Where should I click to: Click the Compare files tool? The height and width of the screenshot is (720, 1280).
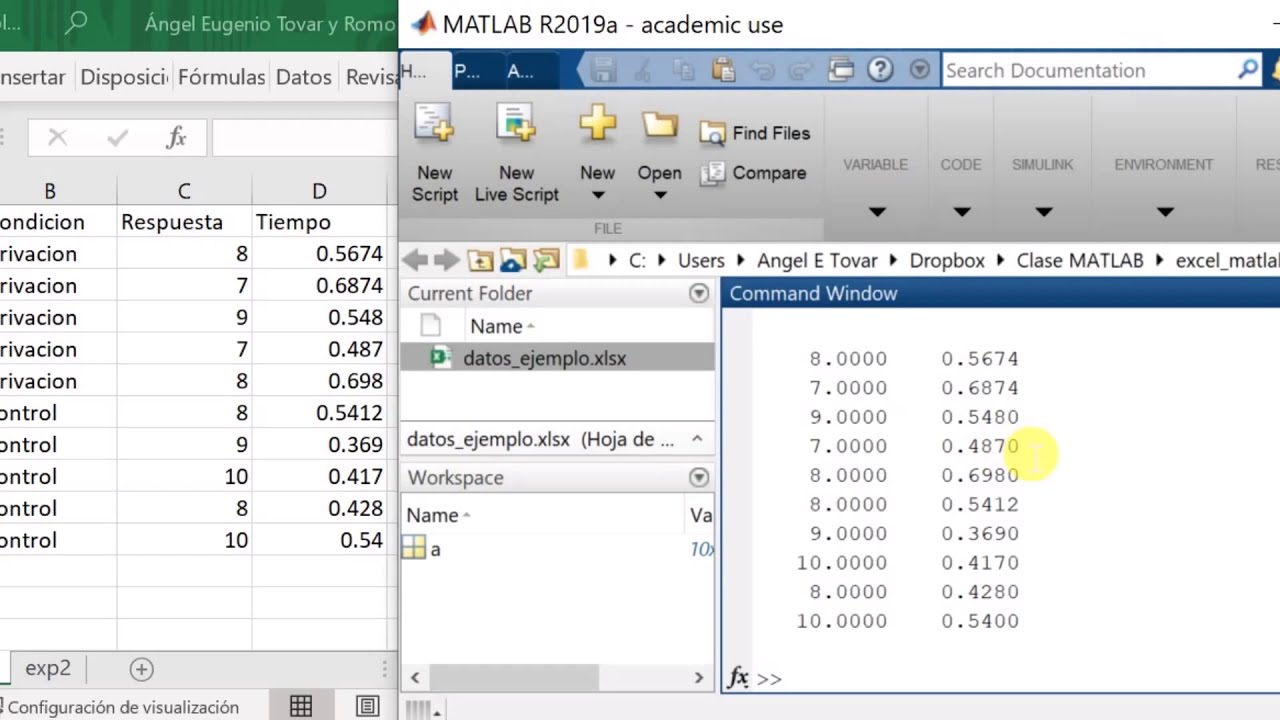[753, 173]
